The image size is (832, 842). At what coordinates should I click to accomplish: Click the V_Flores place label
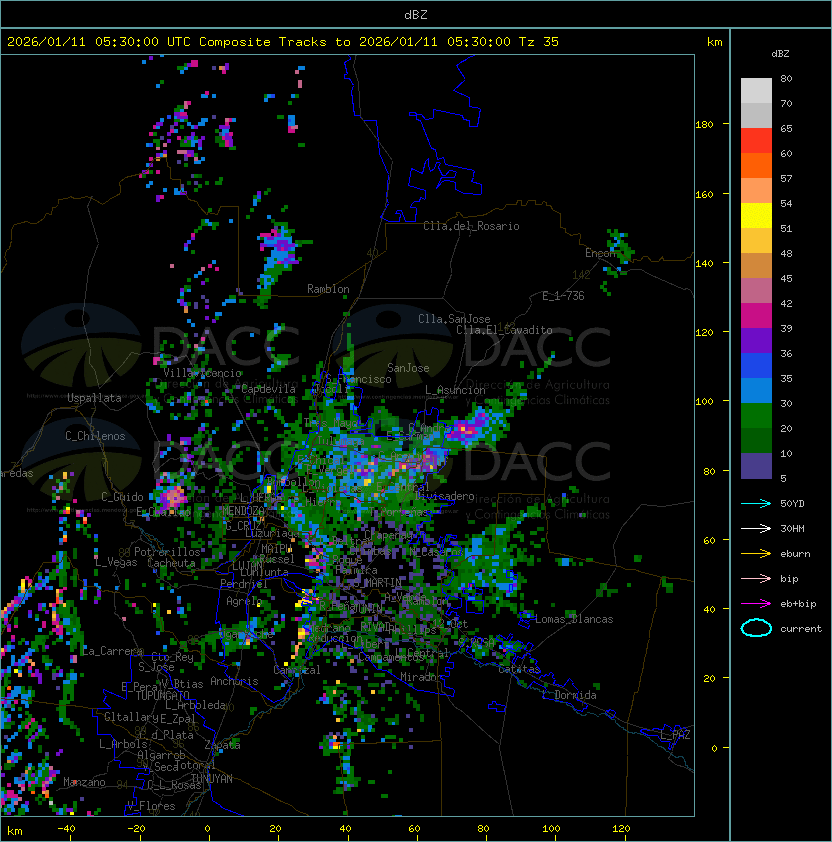click(151, 806)
